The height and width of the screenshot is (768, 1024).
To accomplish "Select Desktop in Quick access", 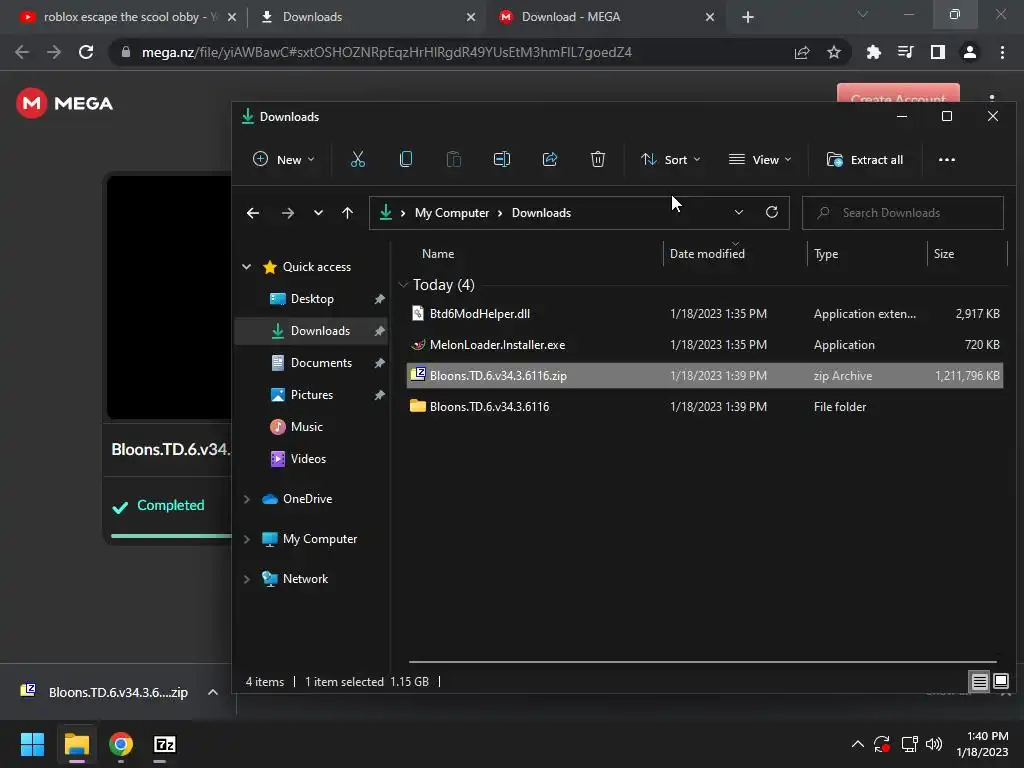I will pyautogui.click(x=312, y=298).
